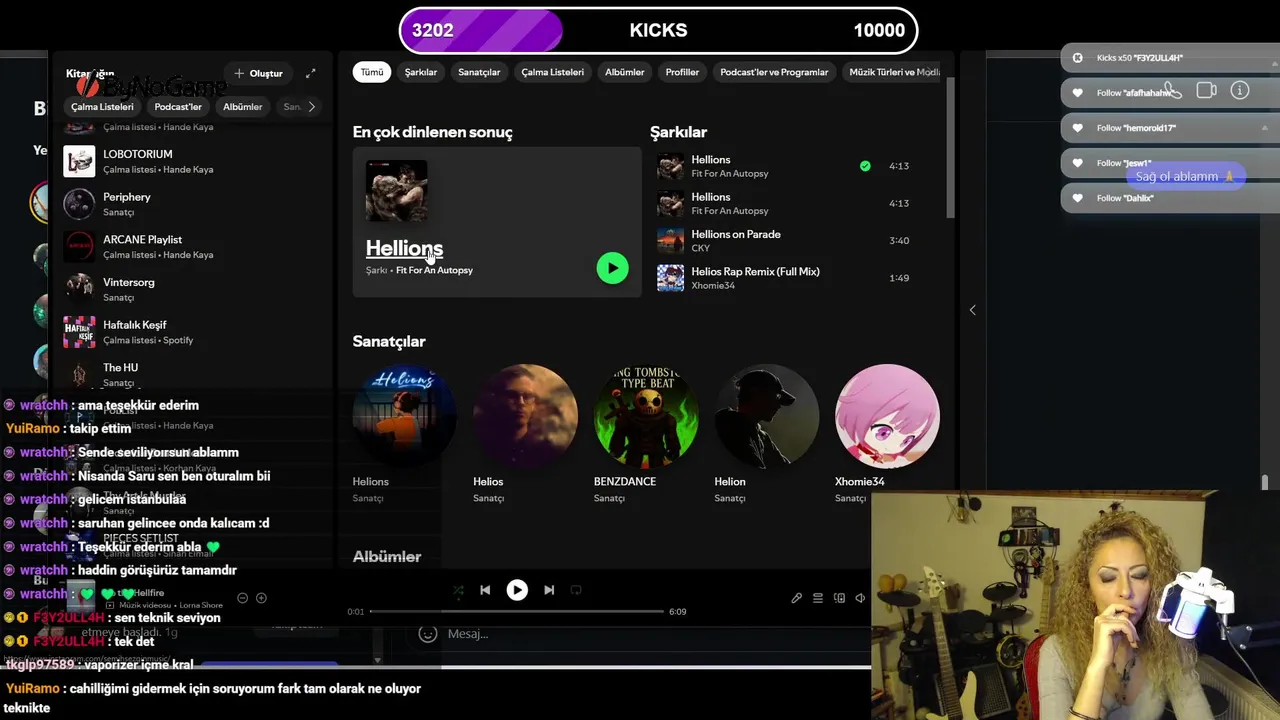1280x720 pixels.
Task: Open the Hellions album art in top result
Action: tap(396, 191)
